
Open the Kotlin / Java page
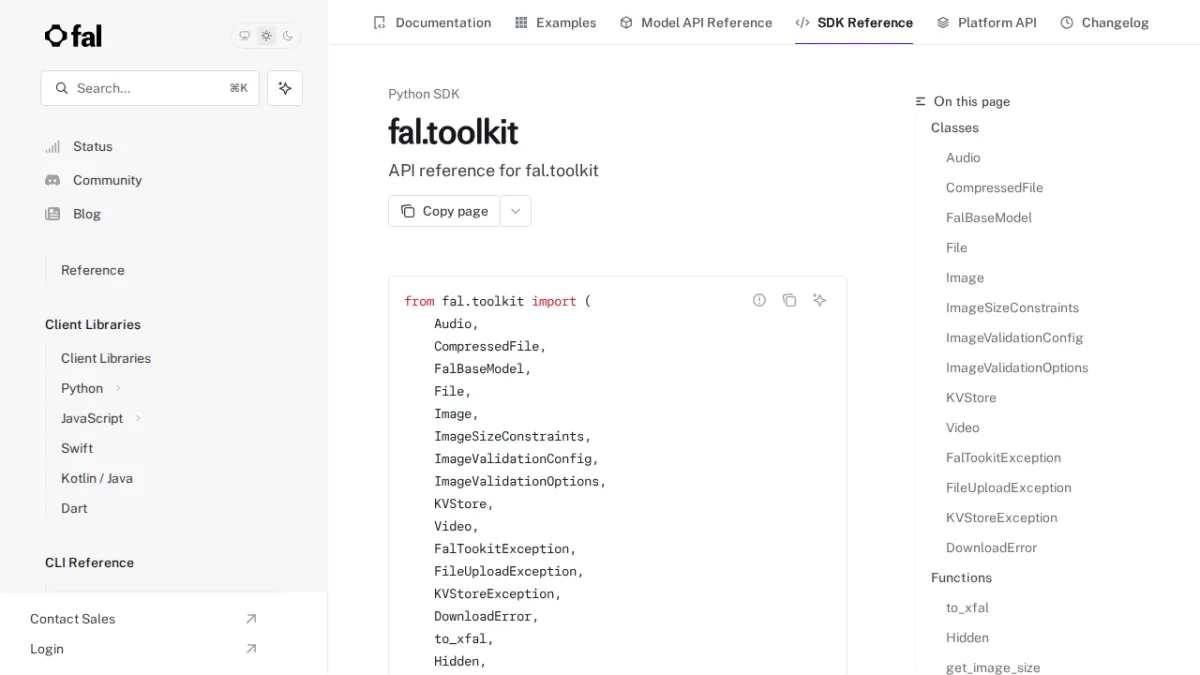(x=97, y=478)
